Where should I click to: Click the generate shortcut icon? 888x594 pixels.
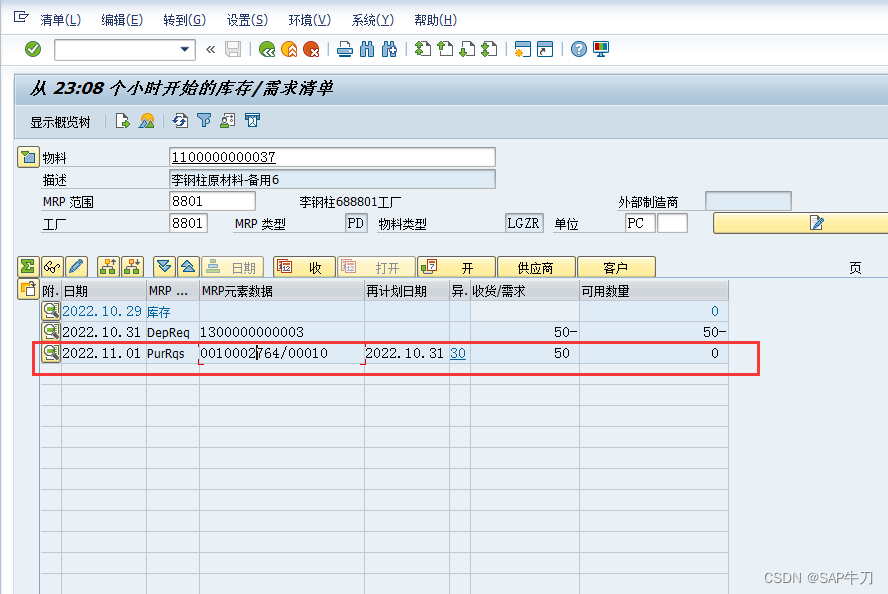coord(545,49)
